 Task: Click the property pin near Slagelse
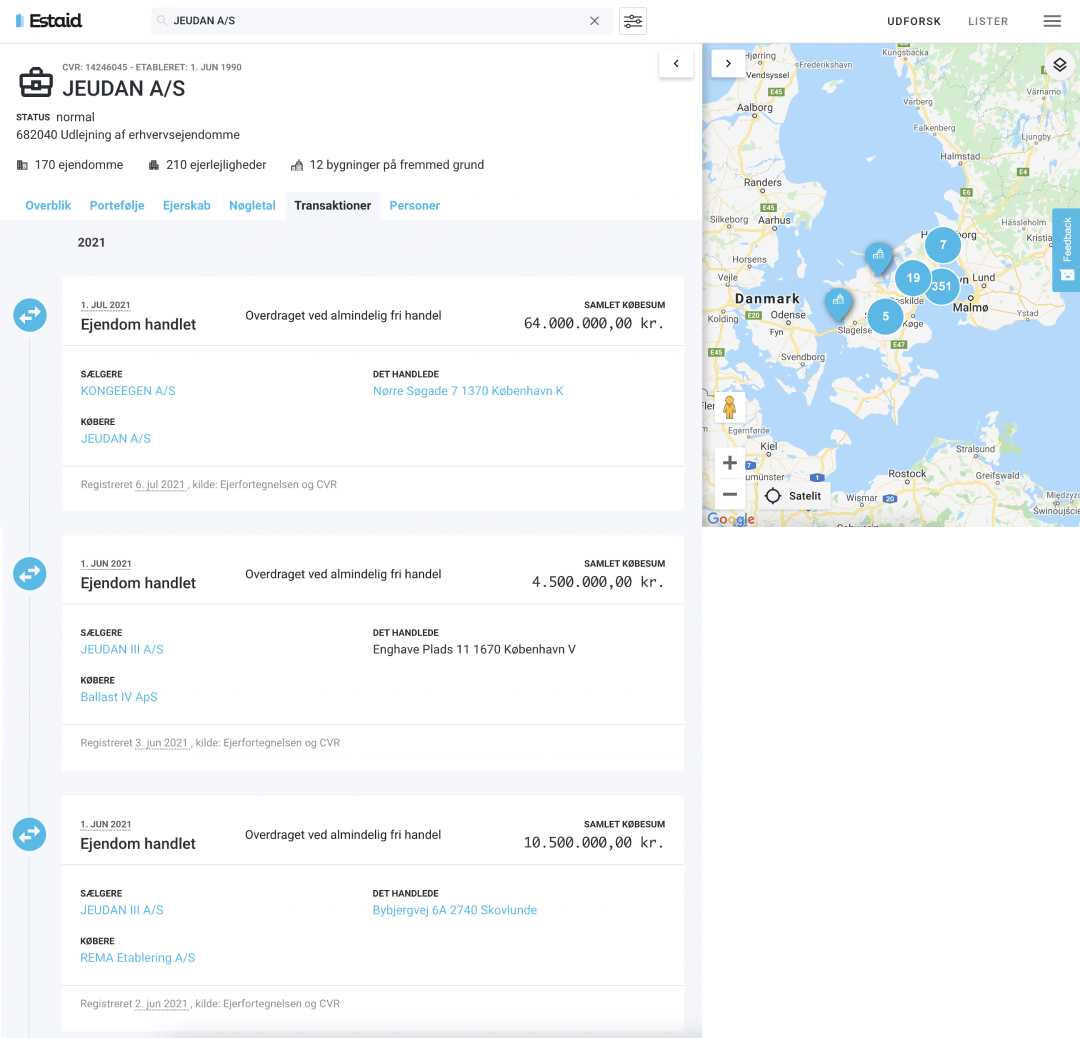tap(838, 302)
